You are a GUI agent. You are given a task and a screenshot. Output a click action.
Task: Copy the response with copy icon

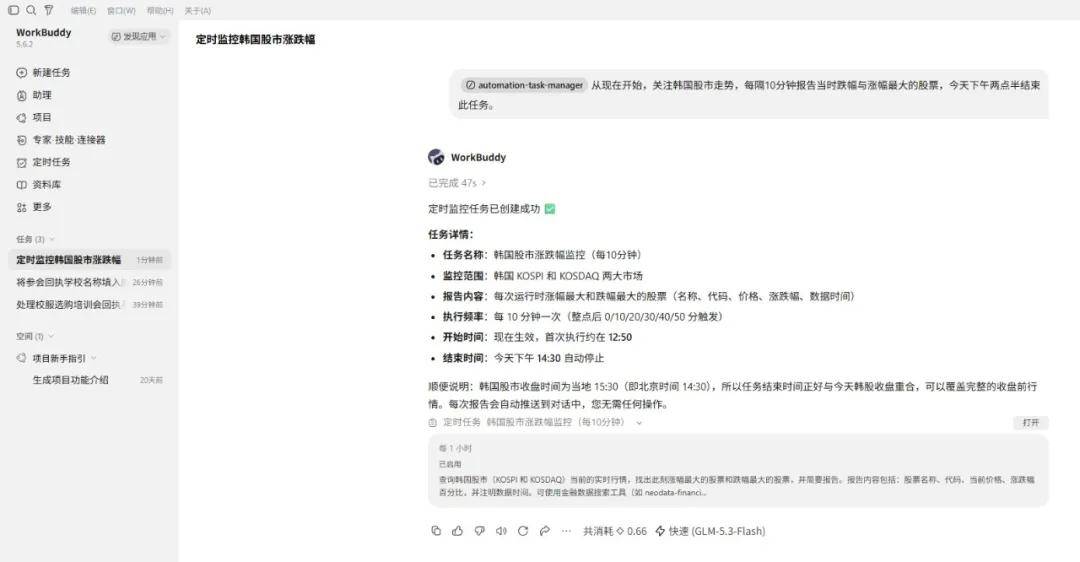436,531
